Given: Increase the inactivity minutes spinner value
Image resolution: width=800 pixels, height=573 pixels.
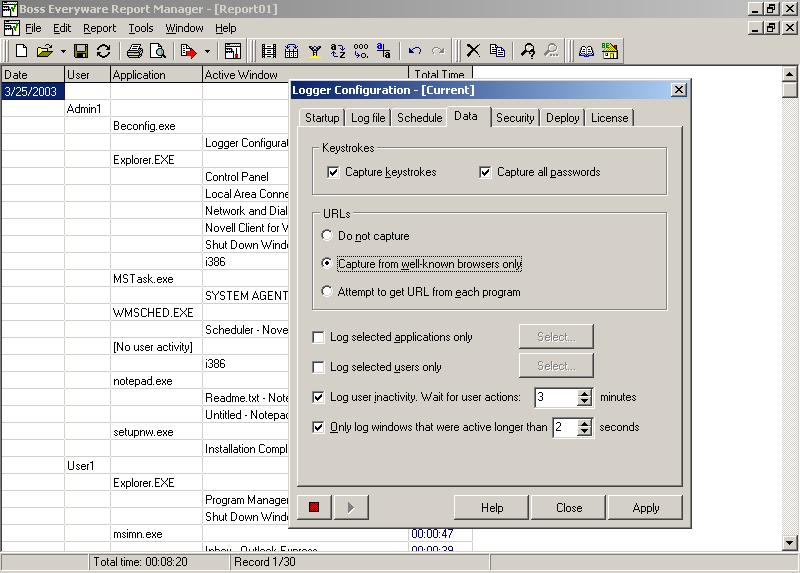Looking at the screenshot, I should point(585,393).
